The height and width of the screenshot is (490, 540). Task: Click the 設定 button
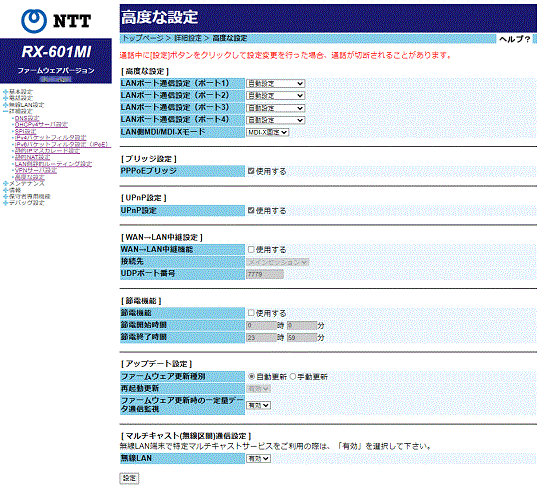[129, 478]
